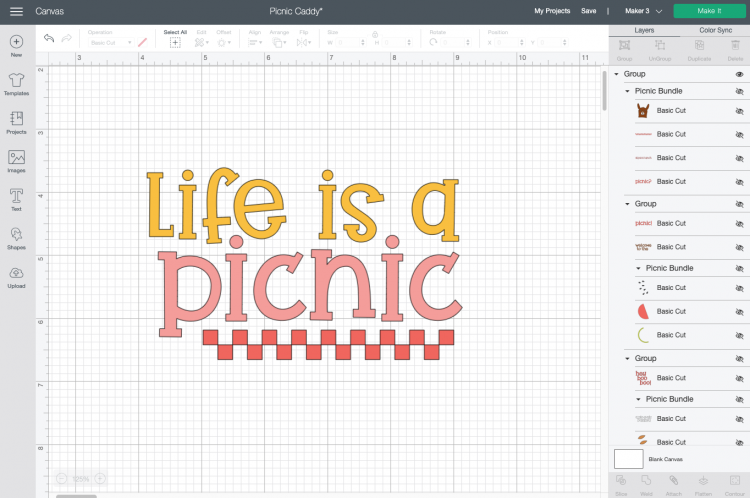Click the Canvas title label

[x=49, y=11]
